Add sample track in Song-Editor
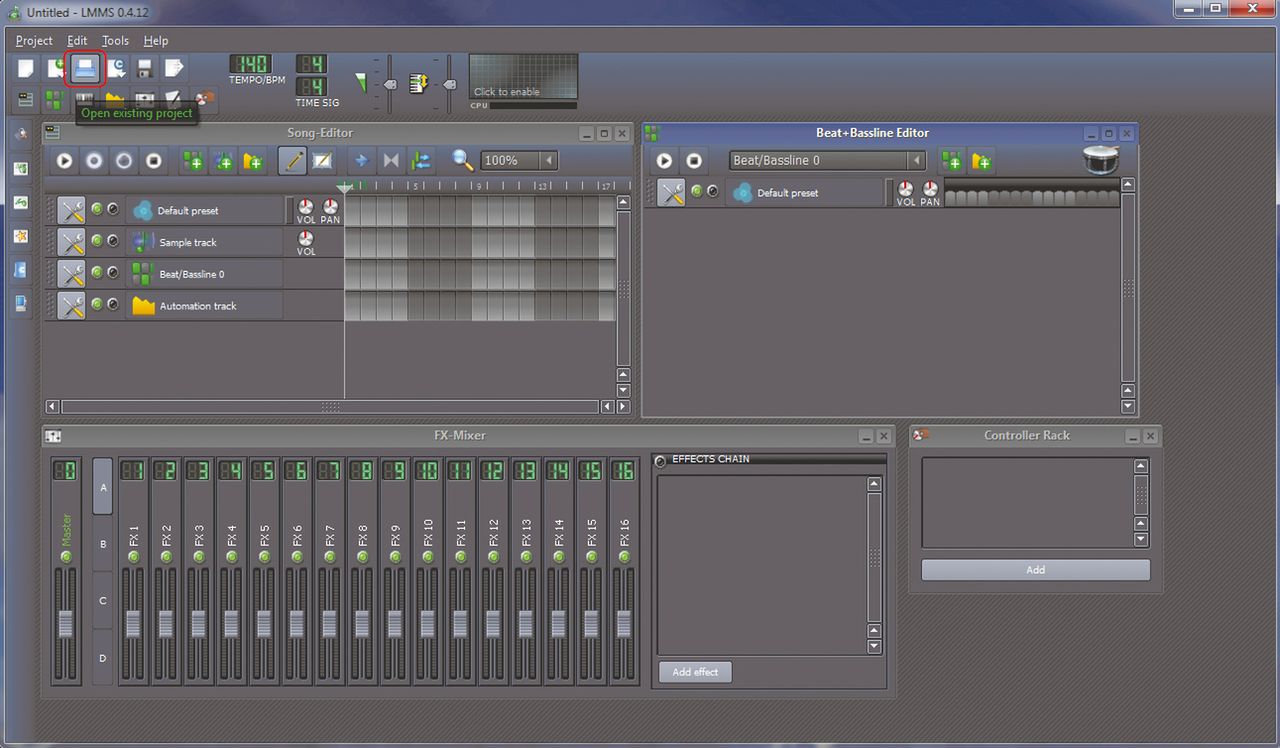Viewport: 1280px width, 748px height. (x=224, y=160)
